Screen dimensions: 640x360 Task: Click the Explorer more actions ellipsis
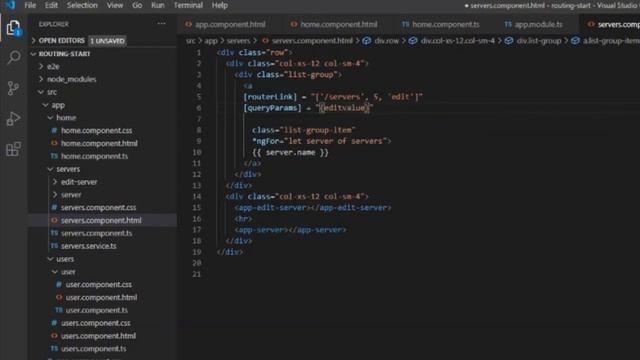tap(162, 24)
